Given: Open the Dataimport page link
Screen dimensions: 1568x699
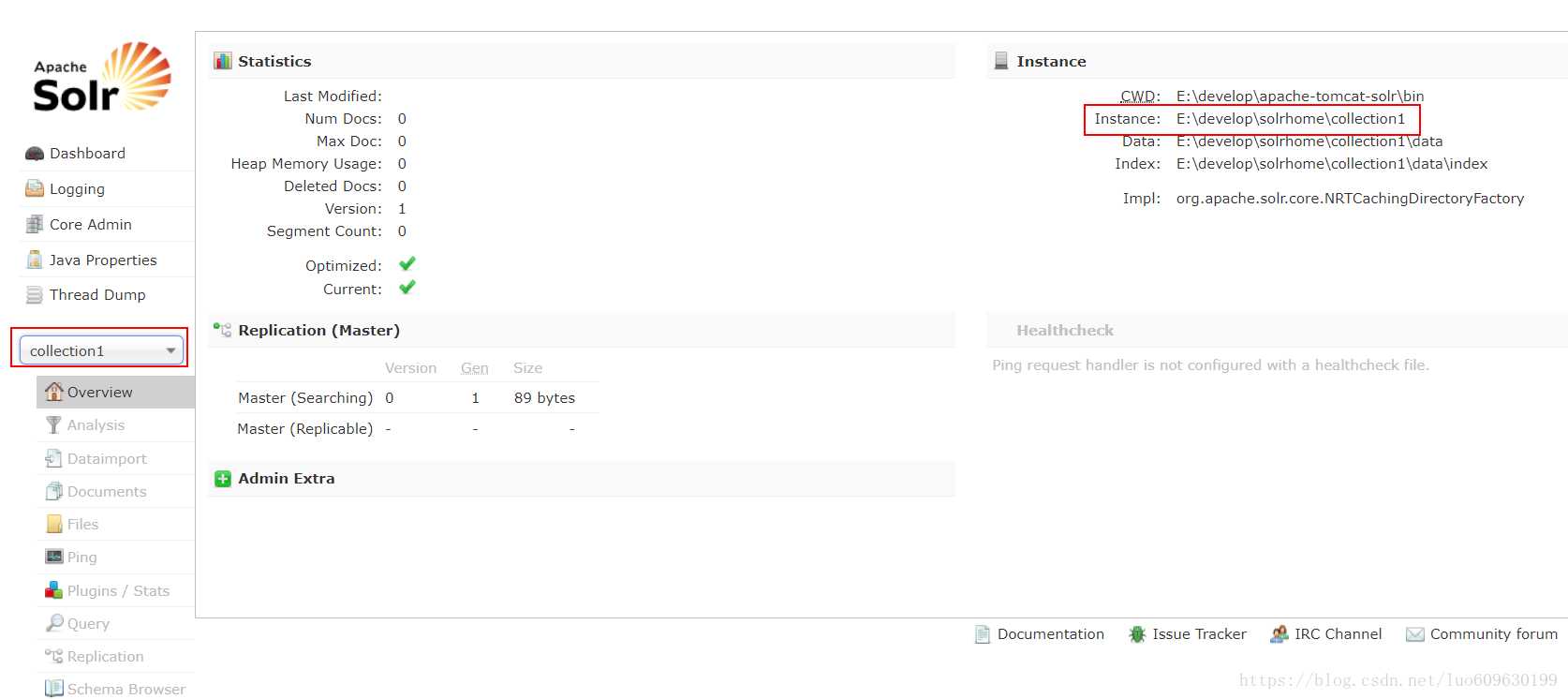Looking at the screenshot, I should tap(107, 459).
